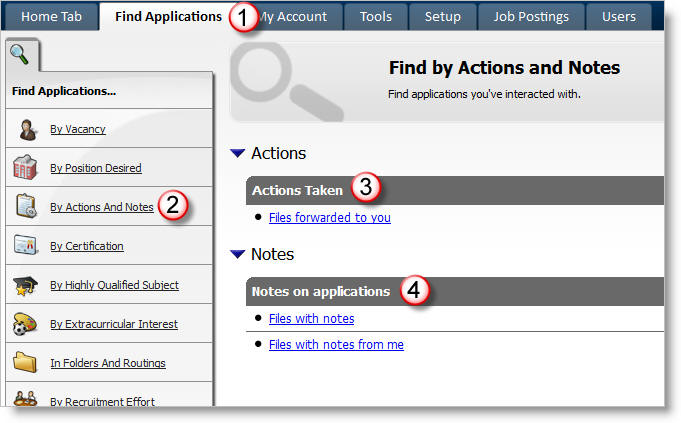Screen dimensions: 681x423
Task: Click the person icon beside By Vacancy
Action: [x=28, y=129]
